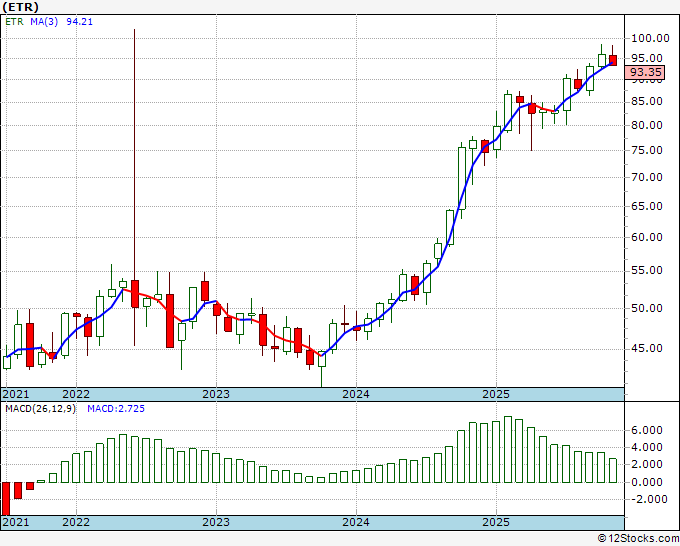Viewport: 680px width, 546px height.
Task: Click the 6.000 MACD axis label
Action: pos(647,430)
